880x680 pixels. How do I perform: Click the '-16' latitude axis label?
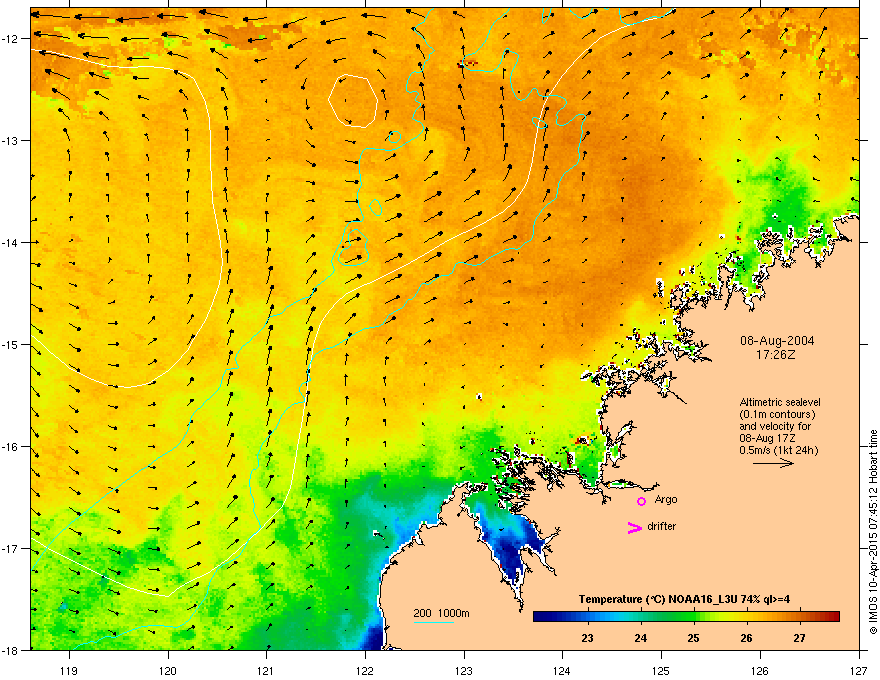point(10,447)
